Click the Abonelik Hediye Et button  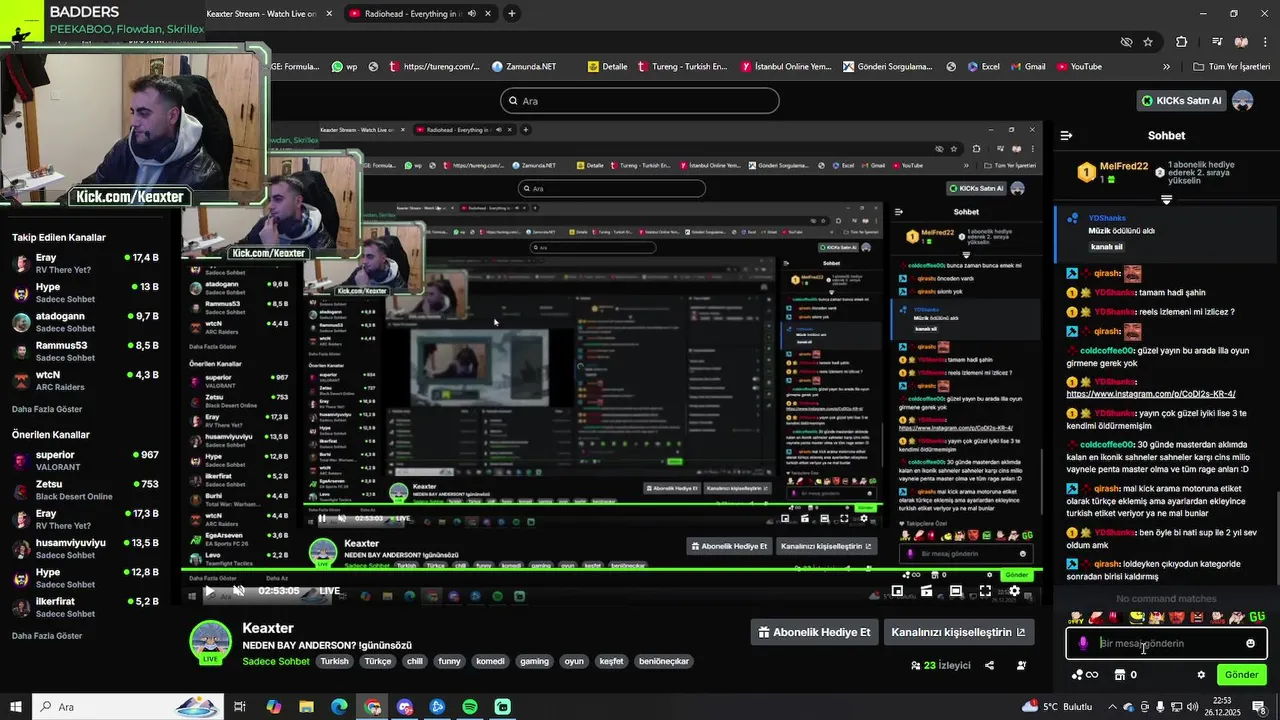coord(813,632)
